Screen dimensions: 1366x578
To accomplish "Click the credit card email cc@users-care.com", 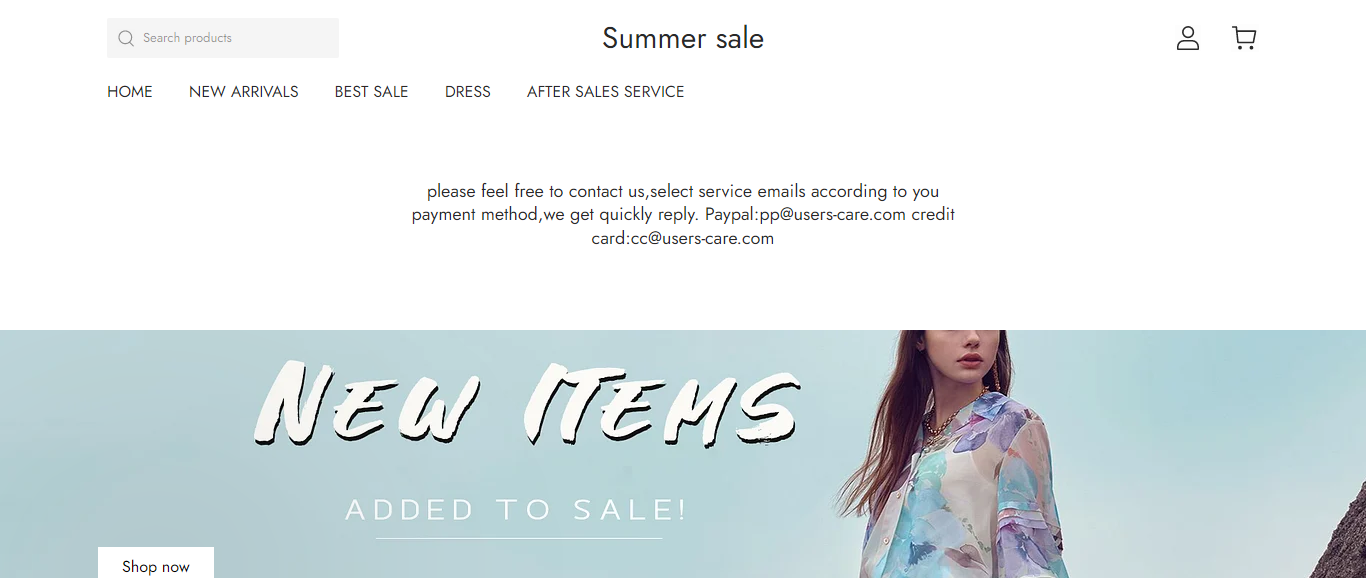I will (x=702, y=239).
